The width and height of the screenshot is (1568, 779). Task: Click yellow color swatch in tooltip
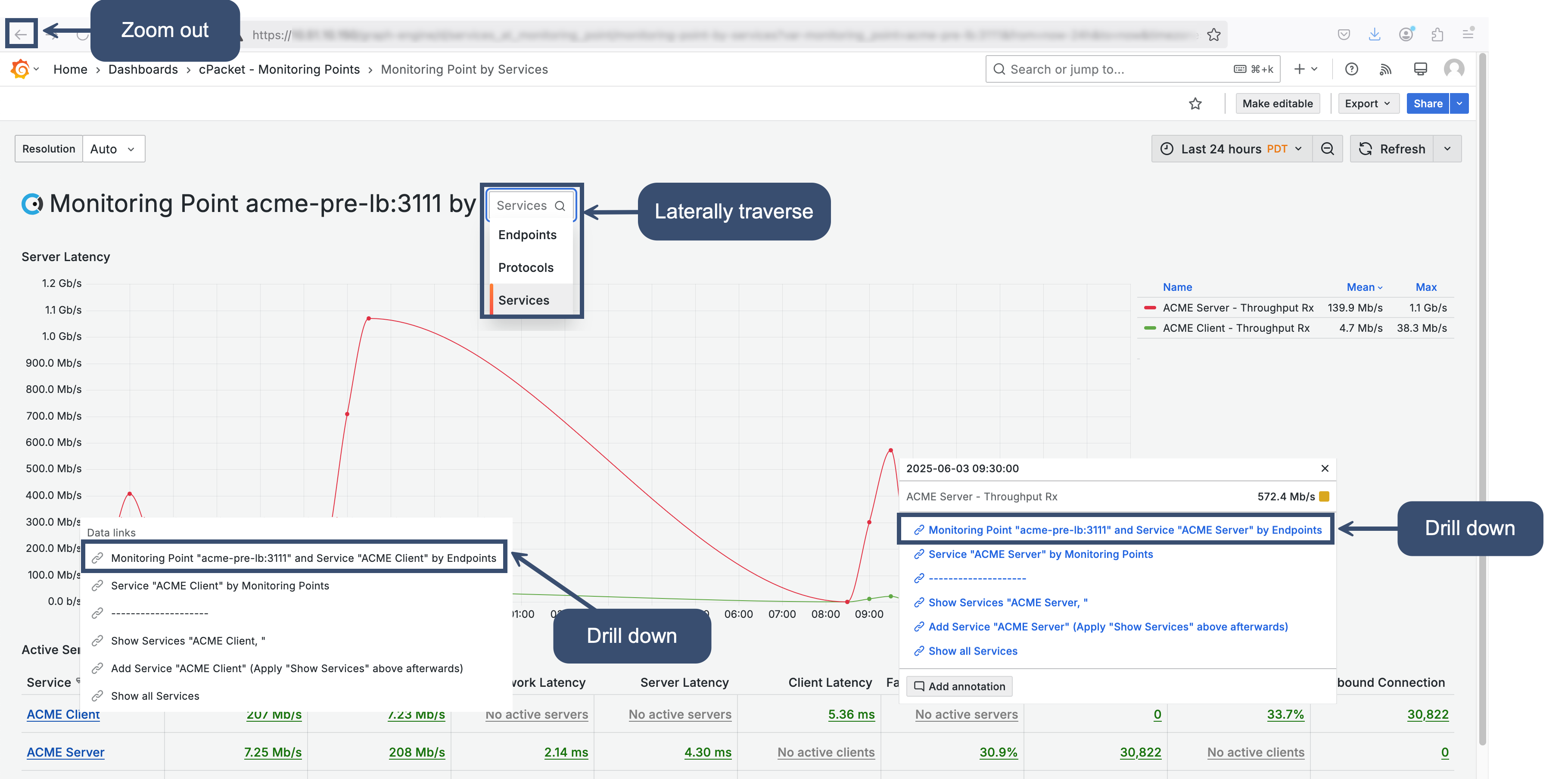pos(1325,497)
